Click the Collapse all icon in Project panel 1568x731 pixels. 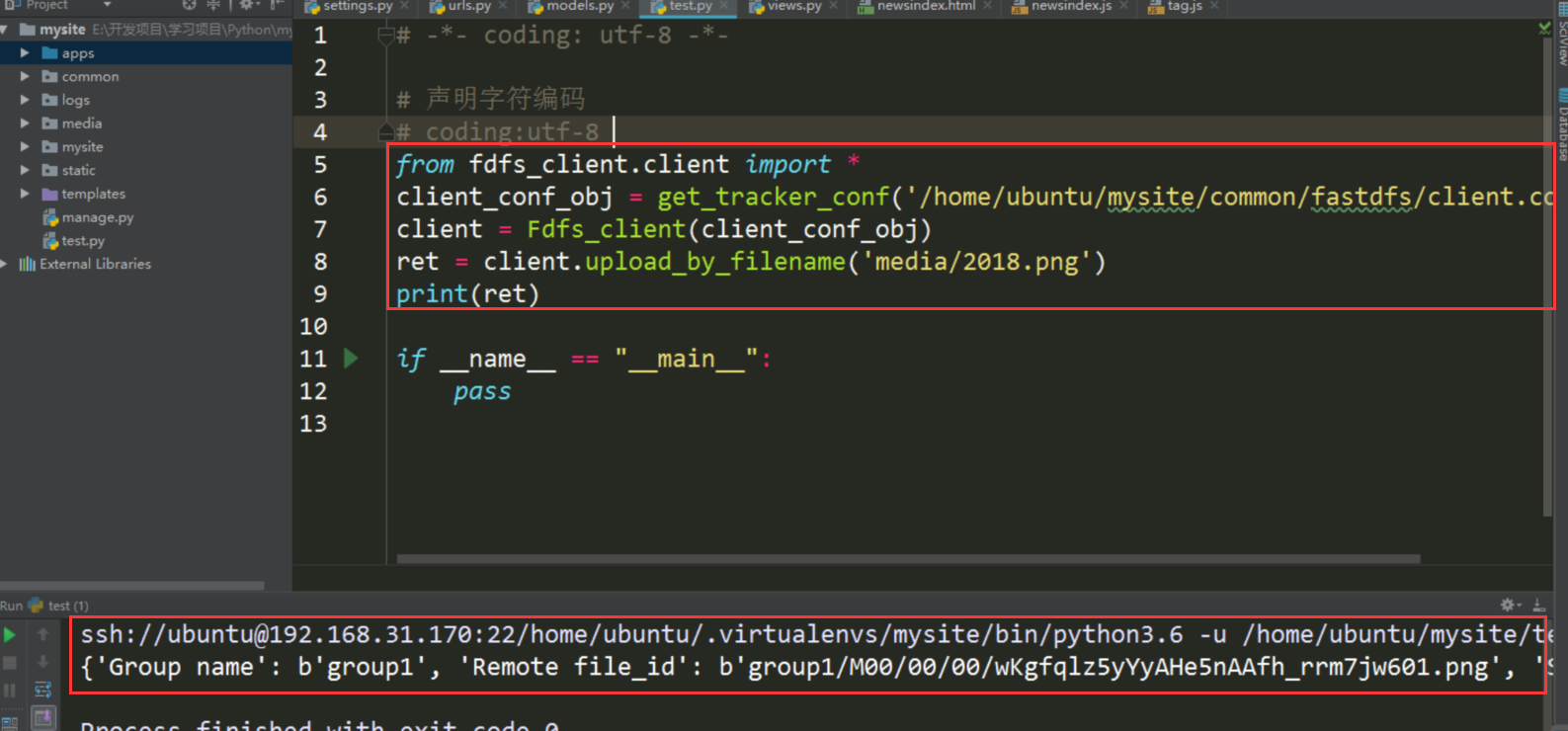[x=213, y=5]
